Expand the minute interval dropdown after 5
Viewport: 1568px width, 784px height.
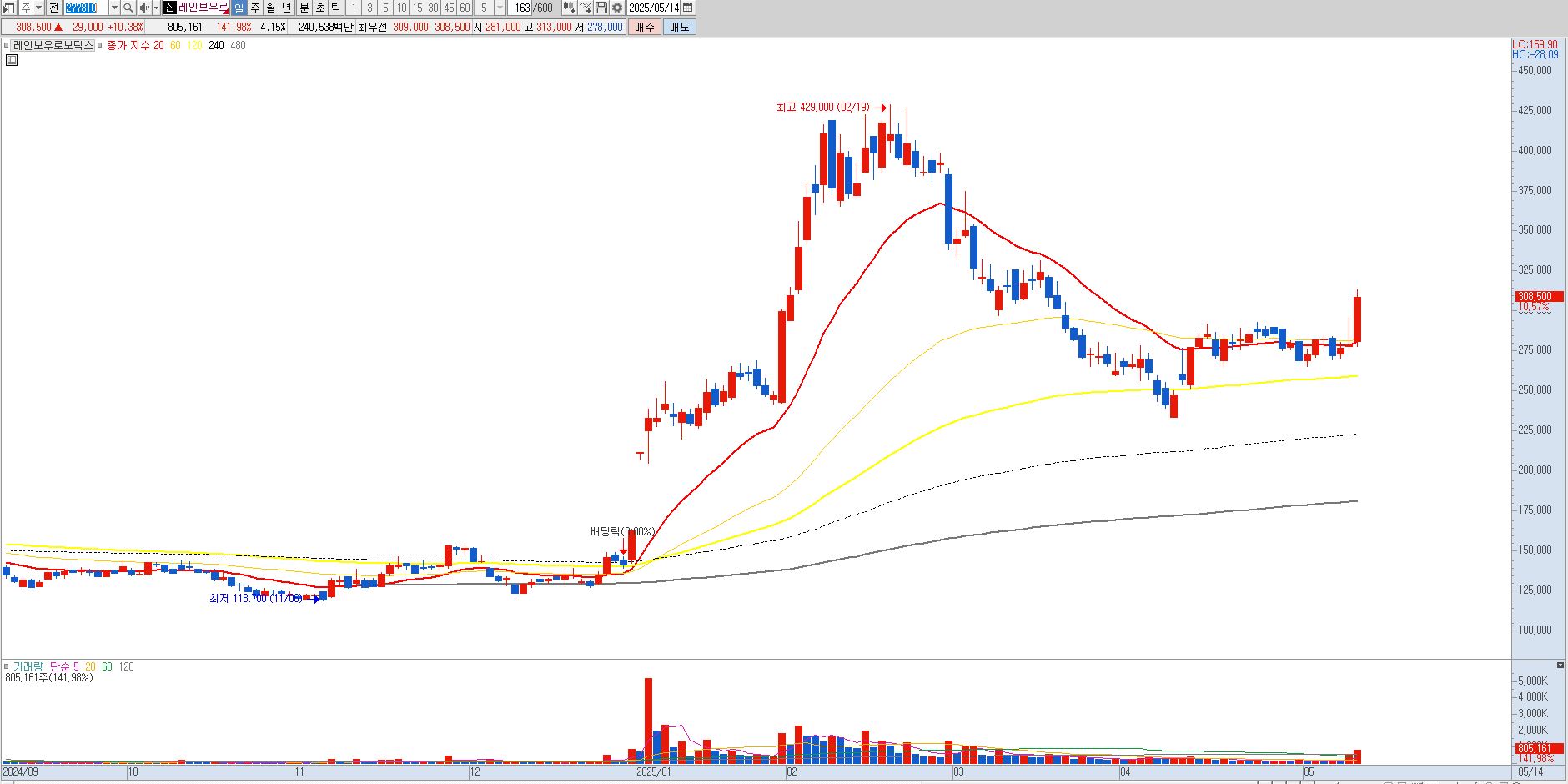[500, 8]
